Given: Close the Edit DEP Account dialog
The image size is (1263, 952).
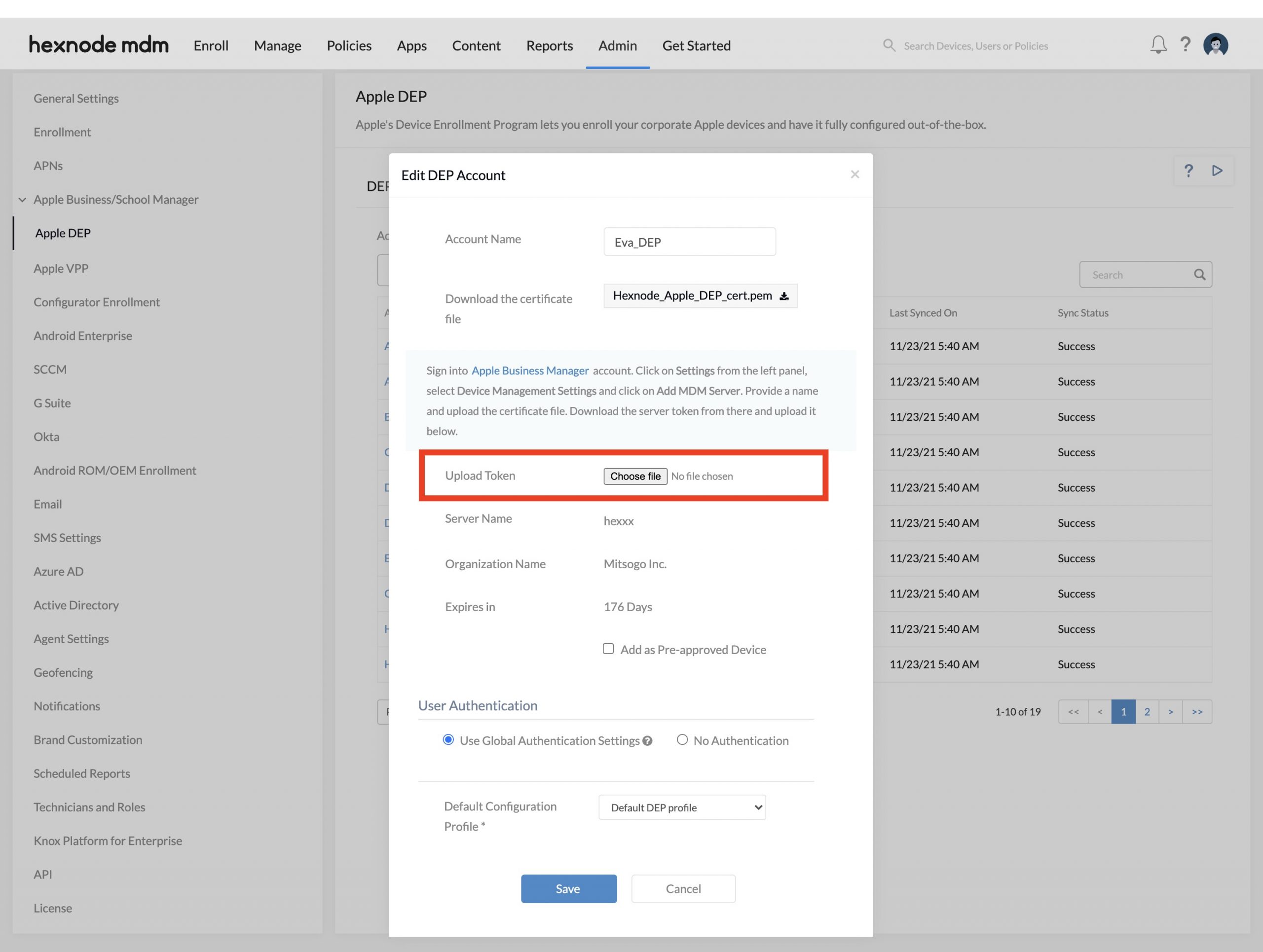Looking at the screenshot, I should pyautogui.click(x=854, y=174).
